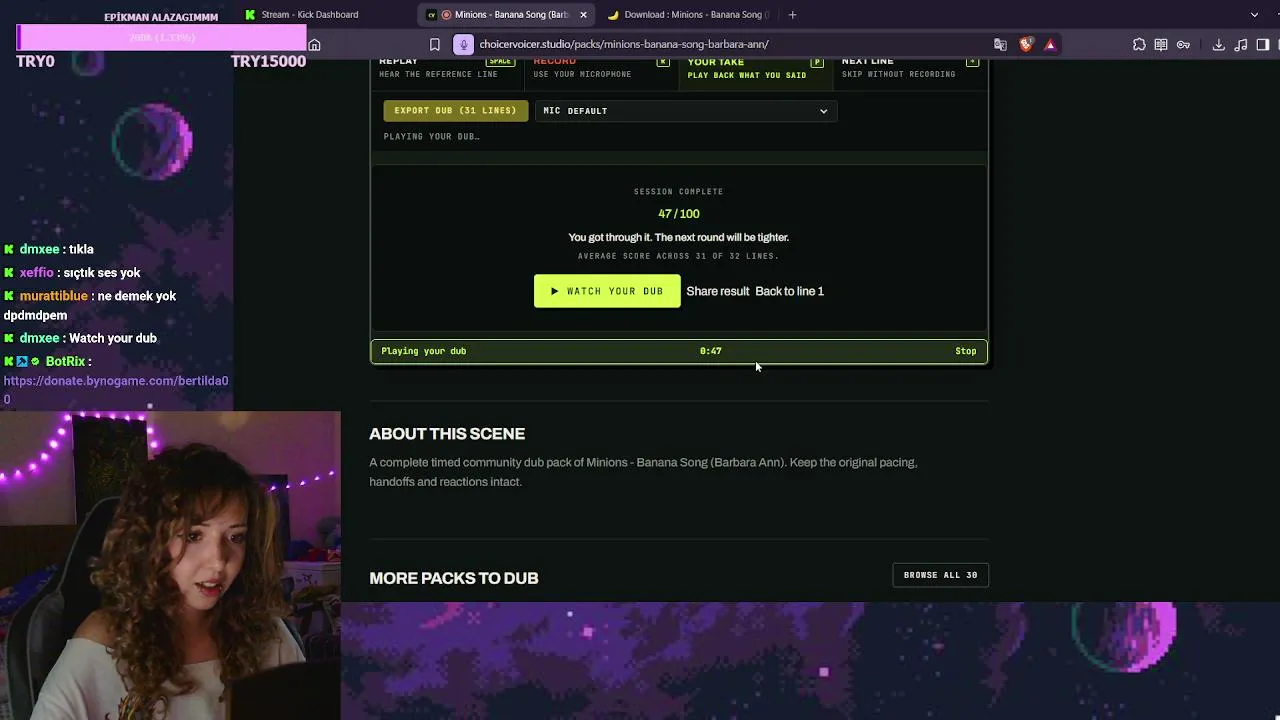Open the media control music note icon

pos(1241,44)
